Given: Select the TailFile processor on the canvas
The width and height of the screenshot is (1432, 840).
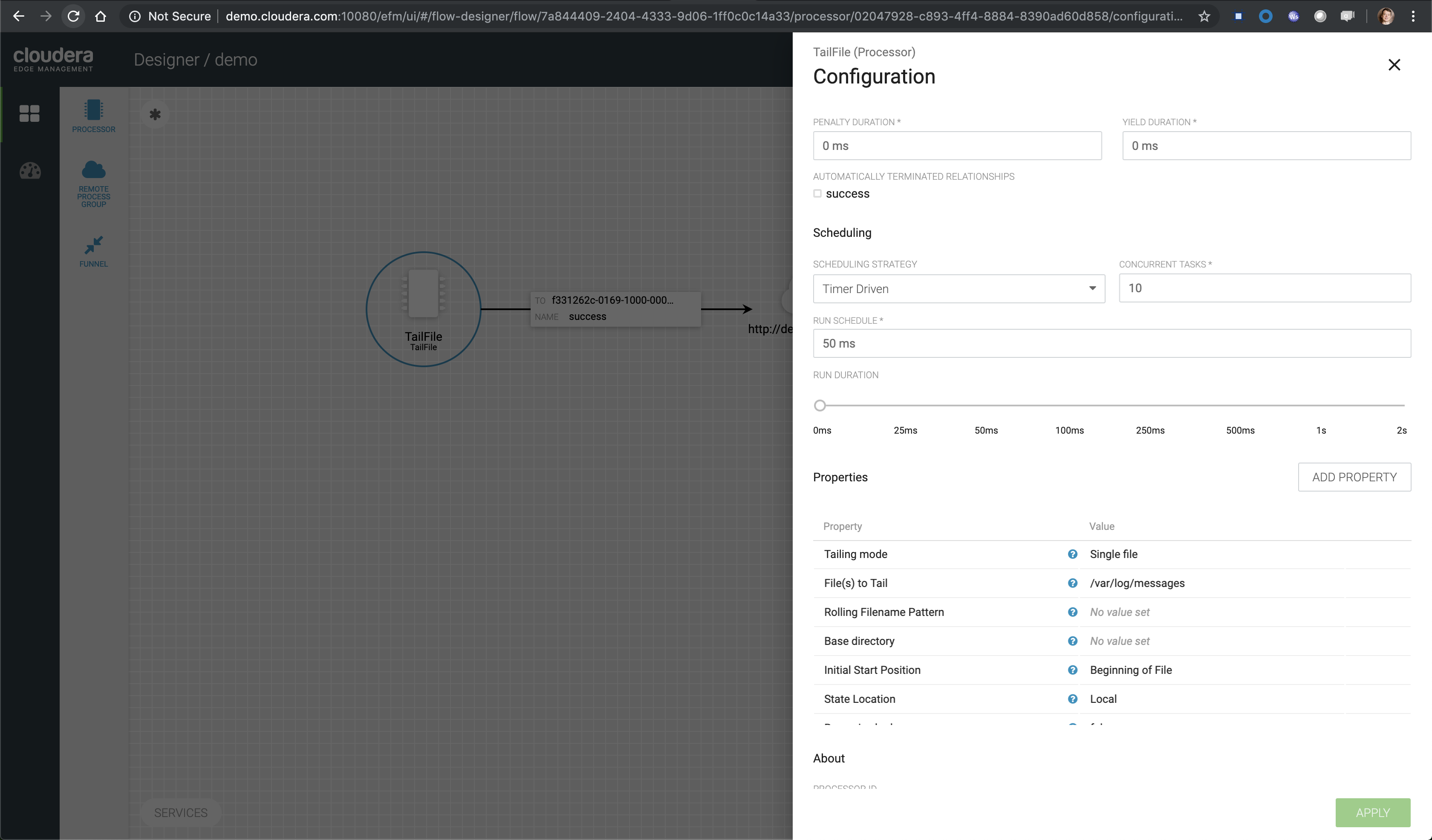Looking at the screenshot, I should coord(423,309).
